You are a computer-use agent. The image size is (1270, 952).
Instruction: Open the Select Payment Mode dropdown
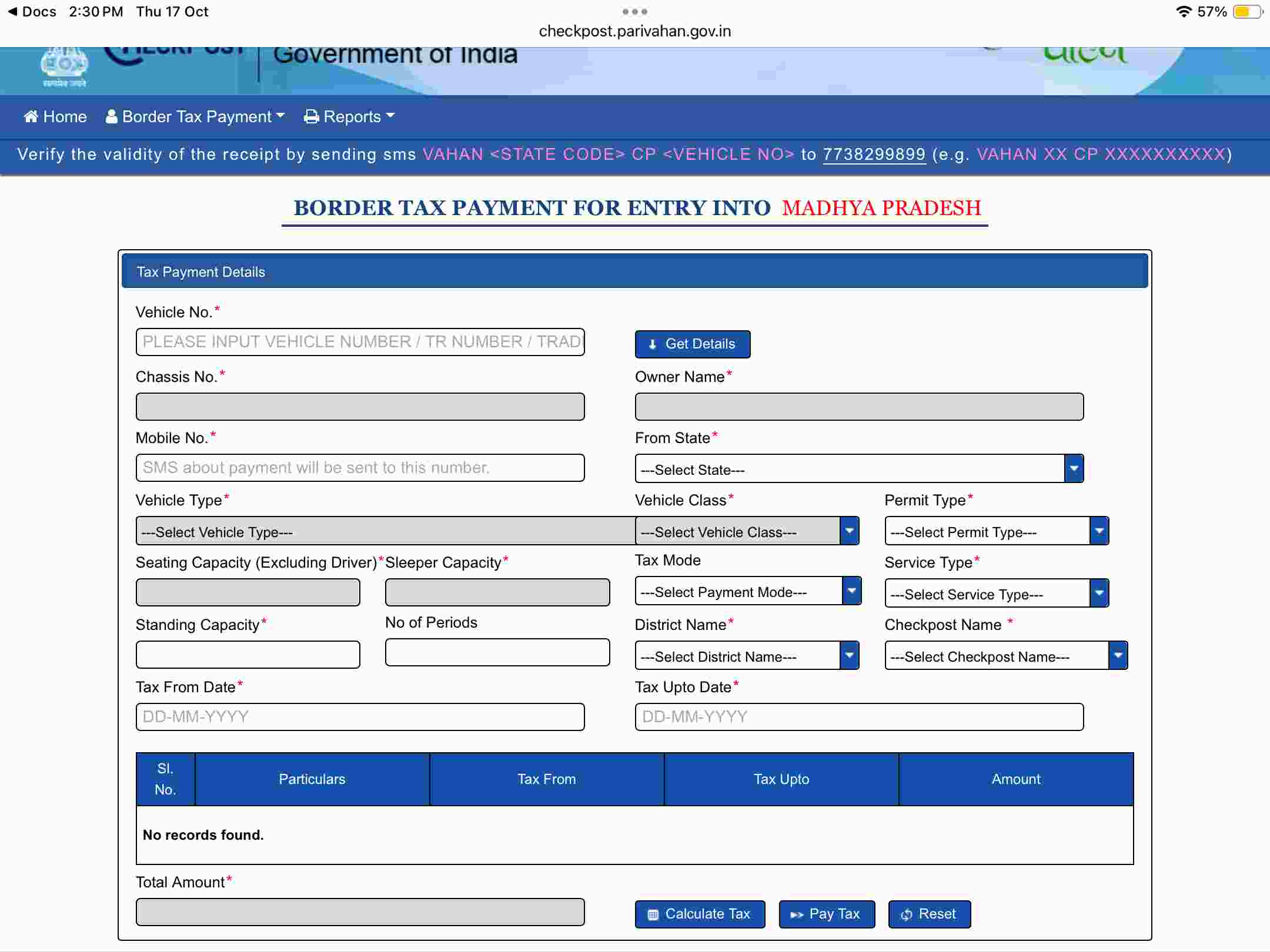(x=748, y=591)
